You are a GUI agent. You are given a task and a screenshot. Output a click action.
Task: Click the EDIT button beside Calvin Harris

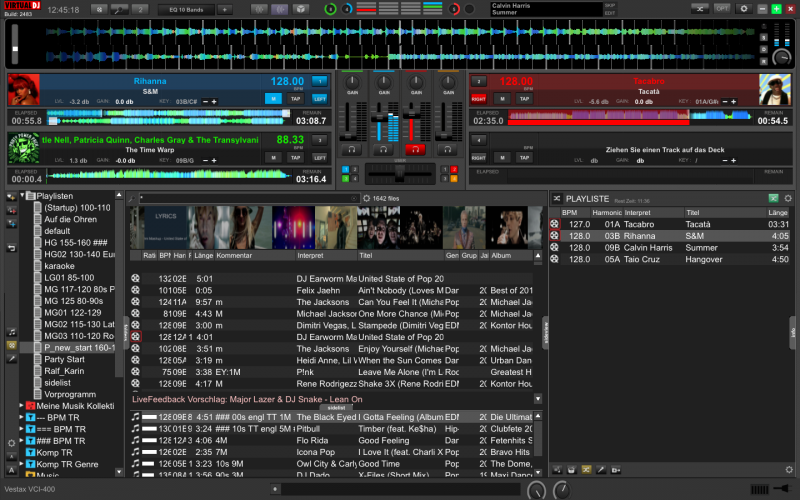click(x=609, y=13)
